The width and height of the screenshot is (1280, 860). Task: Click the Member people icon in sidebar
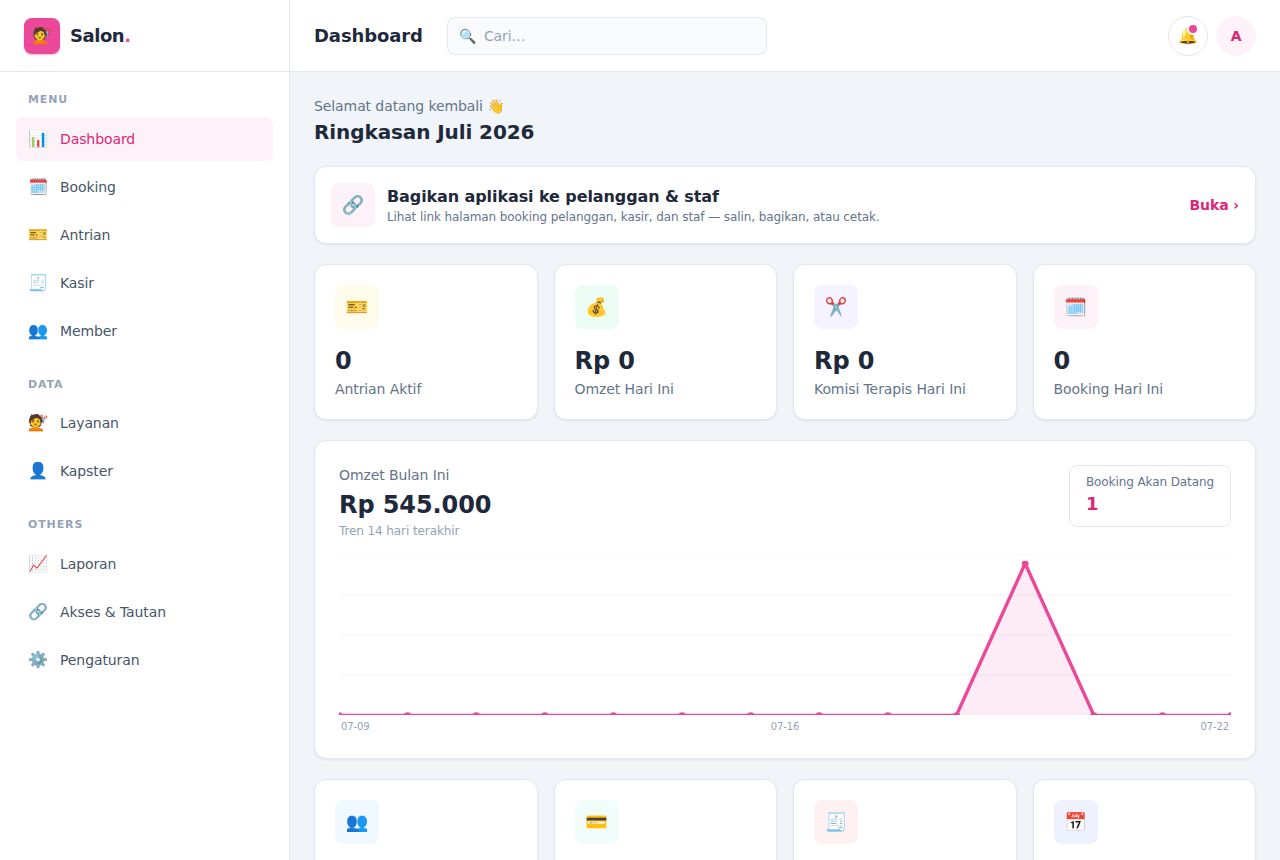pos(38,331)
